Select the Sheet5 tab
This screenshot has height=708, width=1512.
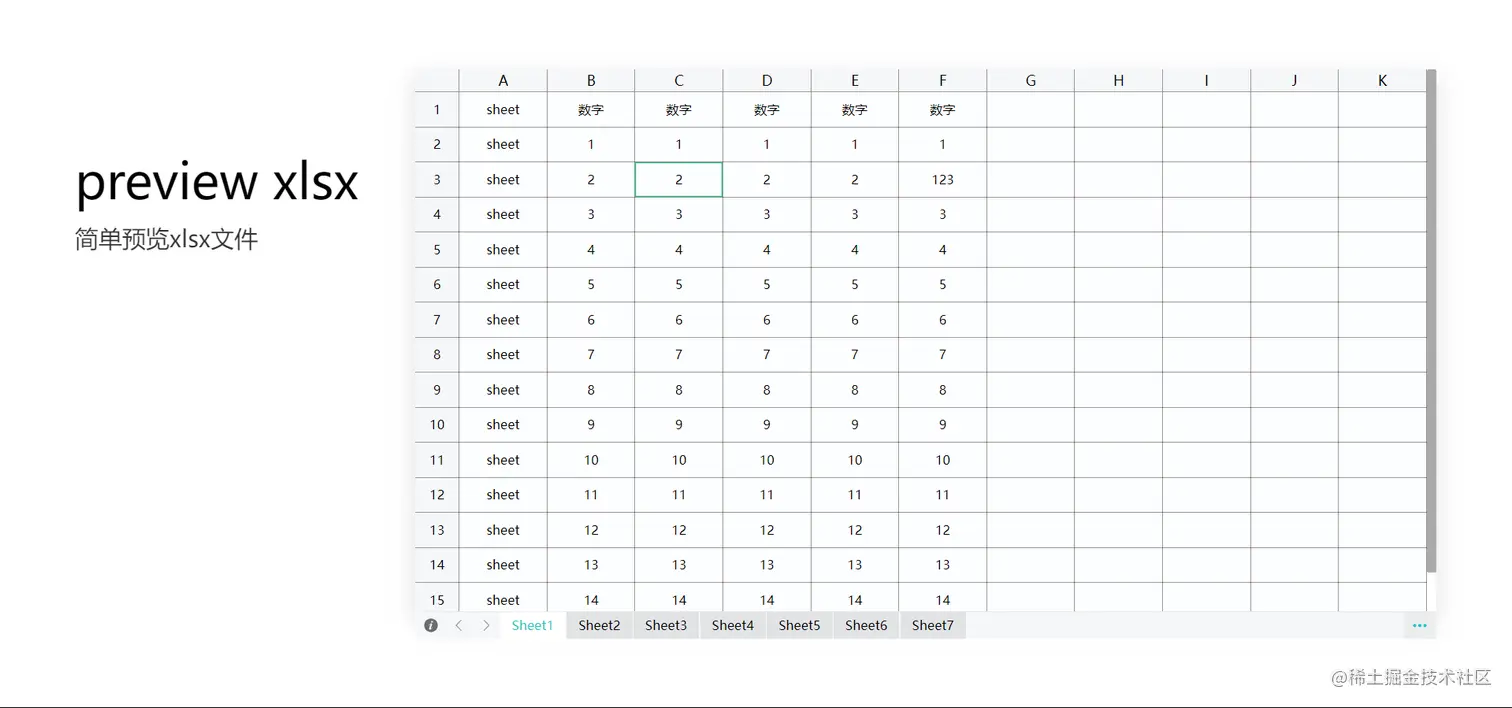[799, 625]
